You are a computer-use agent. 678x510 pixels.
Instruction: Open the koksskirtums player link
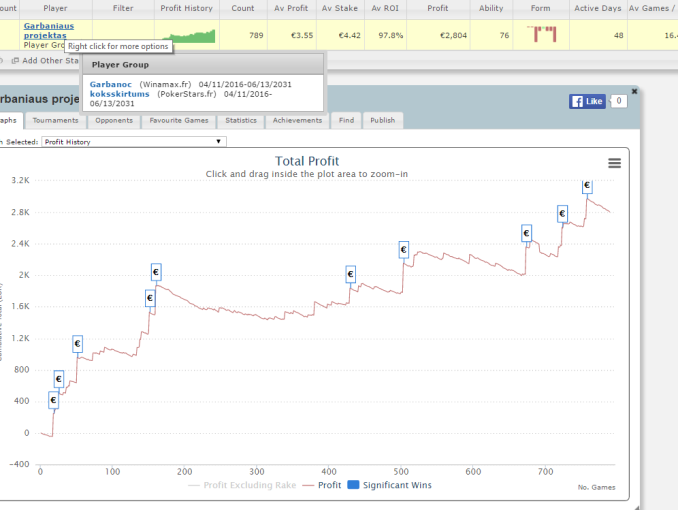[119, 94]
